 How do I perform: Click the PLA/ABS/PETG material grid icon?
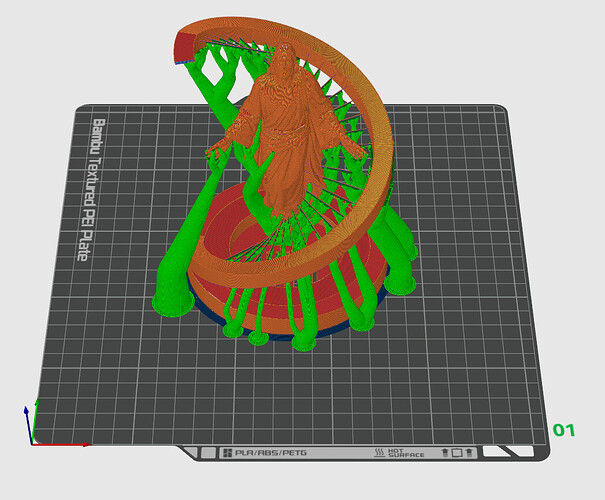(228, 453)
